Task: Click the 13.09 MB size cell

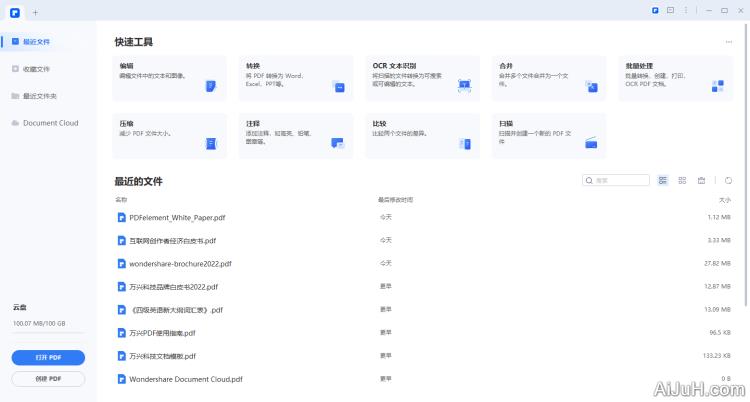Action: [717, 310]
